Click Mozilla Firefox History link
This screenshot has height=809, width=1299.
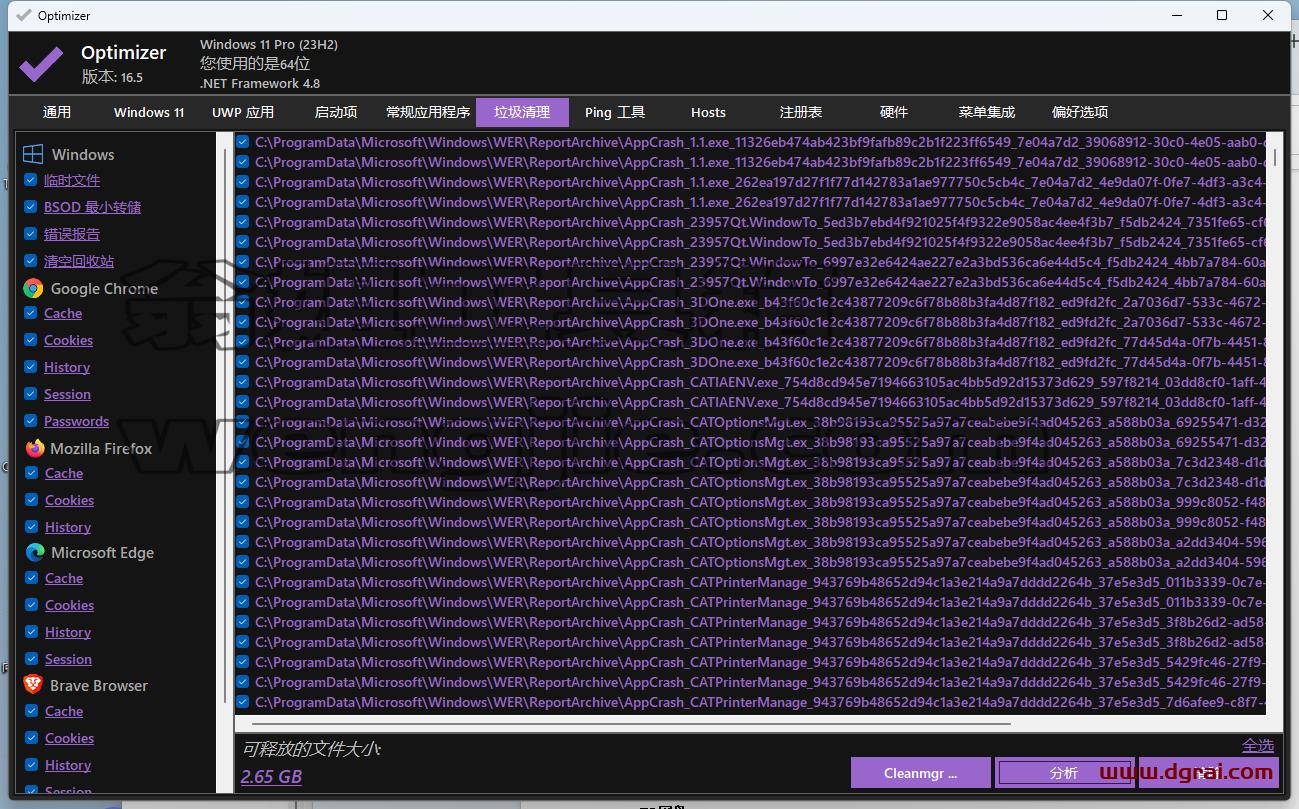67,527
